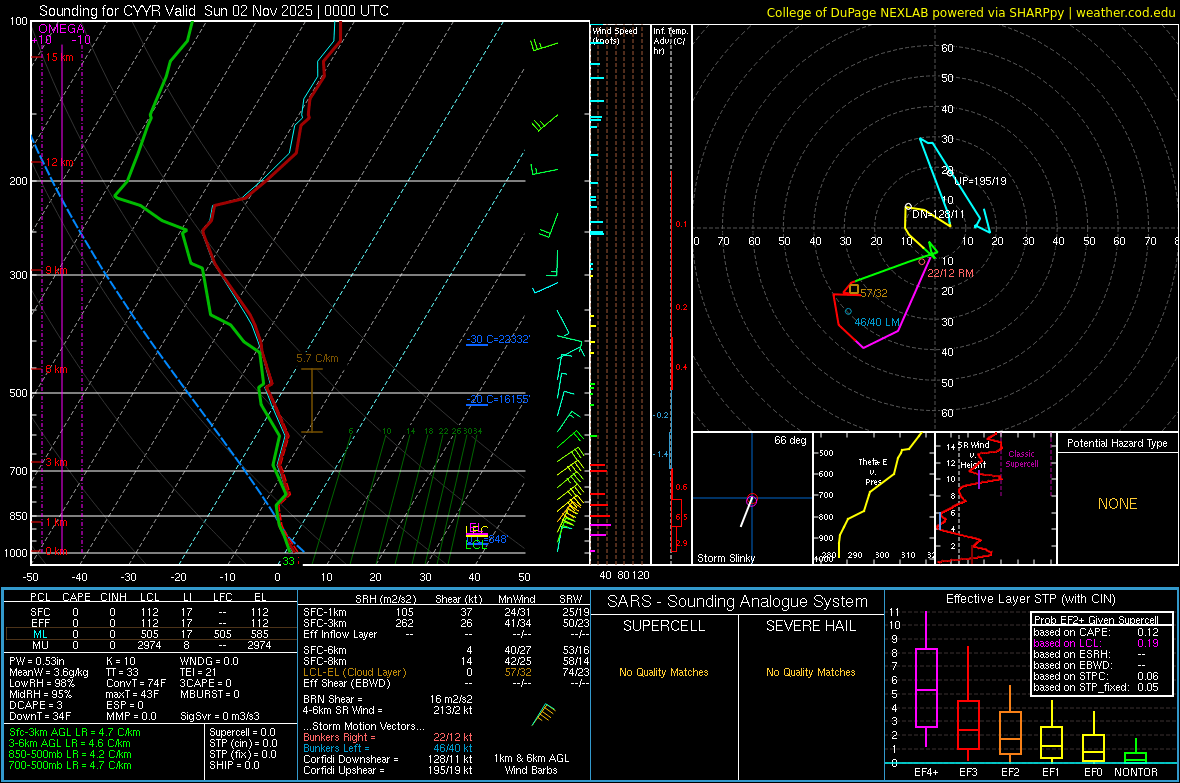The image size is (1180, 783).
Task: Click the orange square mean-wind marker on hodograph
Action: (x=854, y=289)
